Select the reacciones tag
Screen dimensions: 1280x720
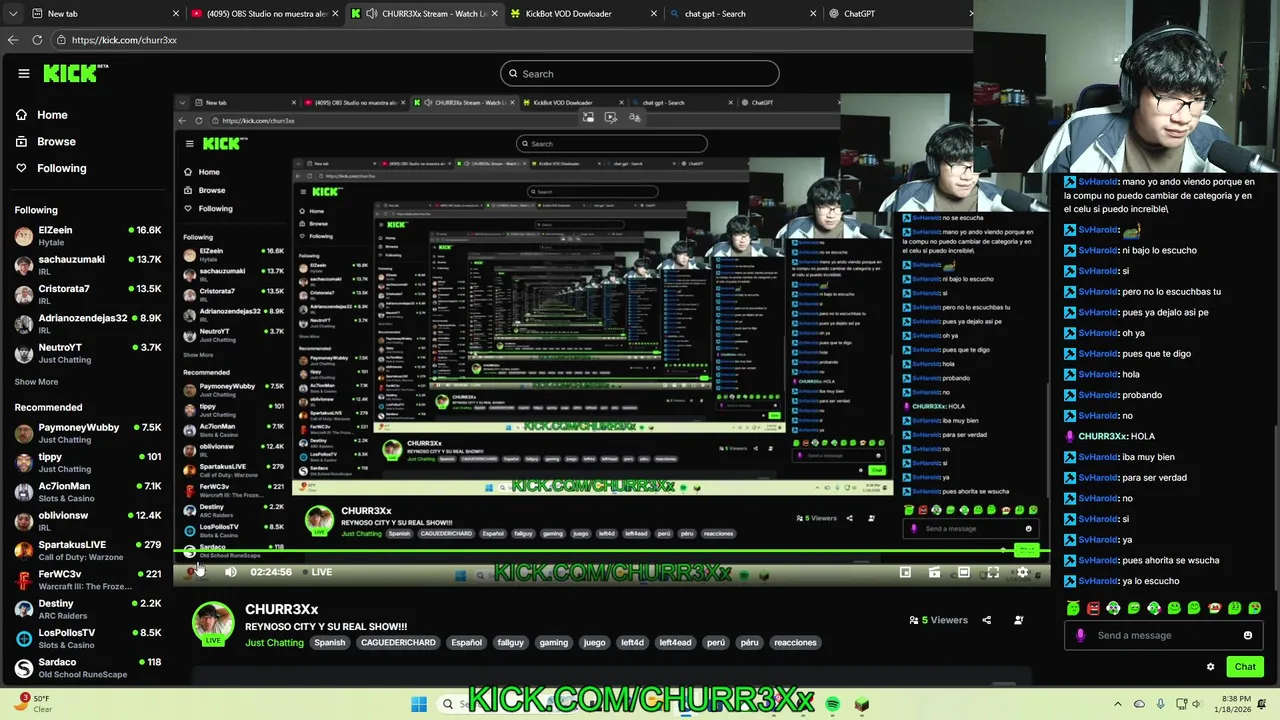795,643
